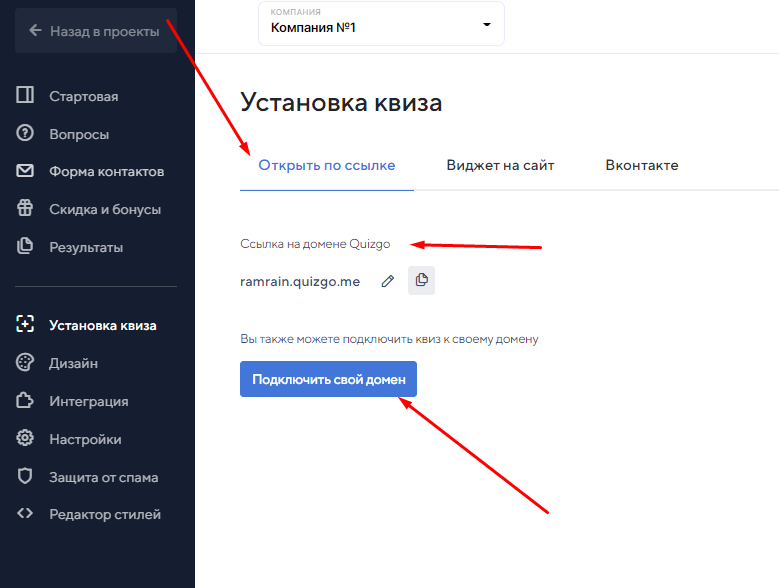Screen dimensions: 779x588
Task: Click the puzzle icon for Интеграция
Action: point(26,401)
